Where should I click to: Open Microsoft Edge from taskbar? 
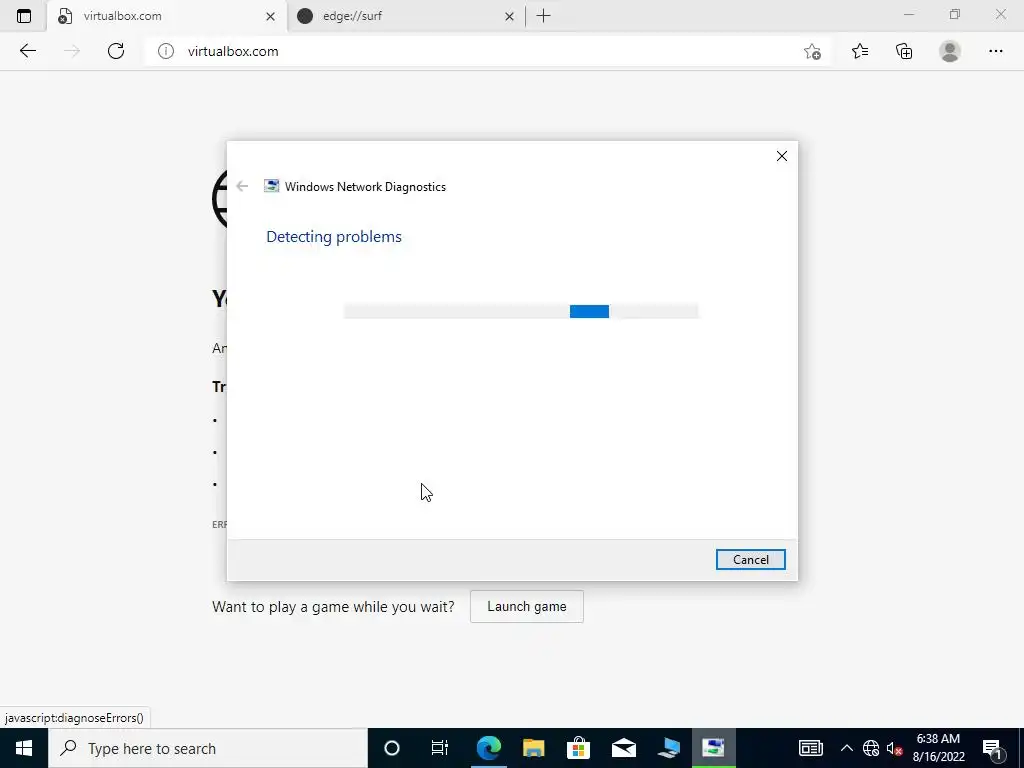click(x=488, y=748)
